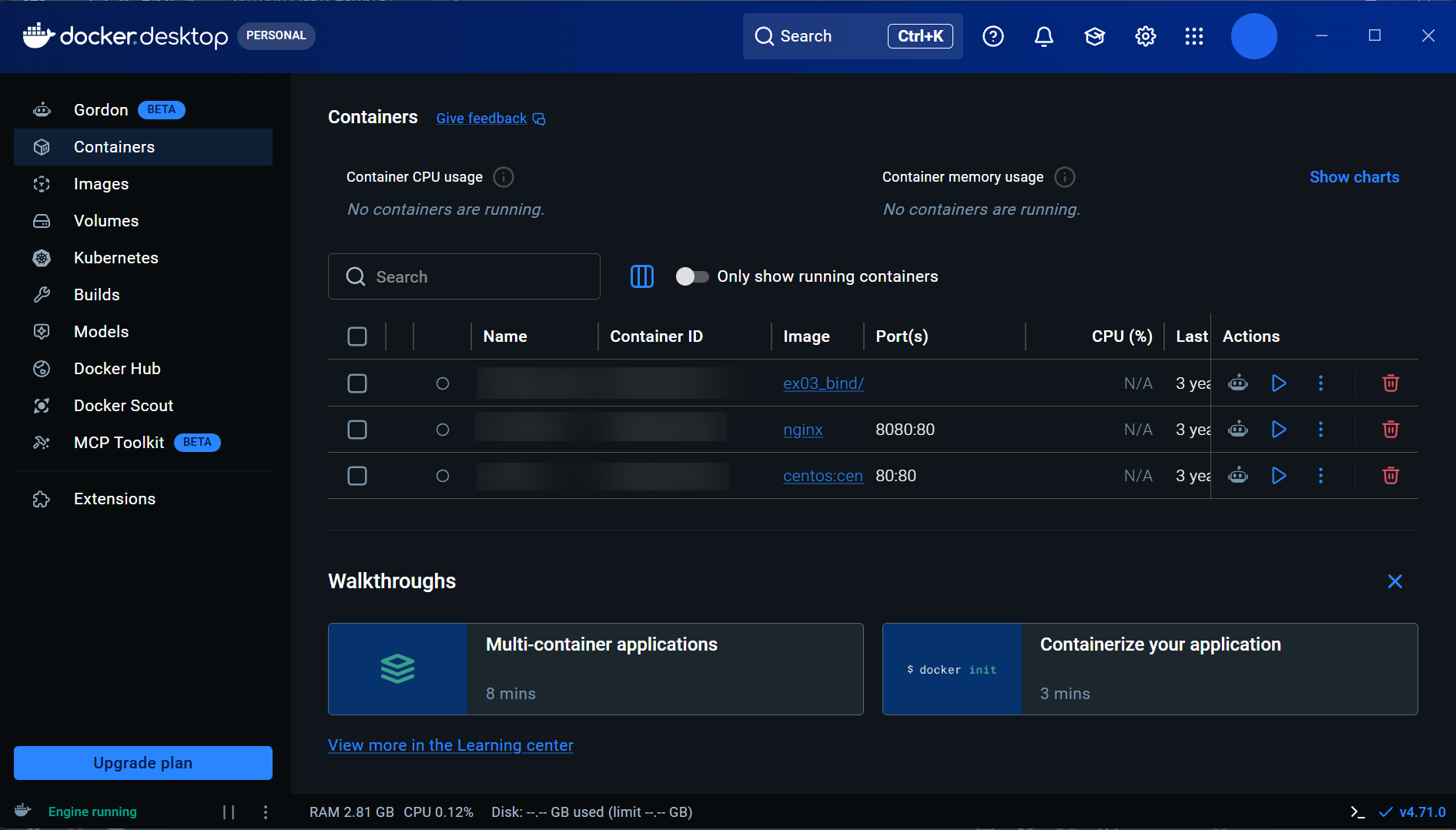Start the ex03_bind container with play icon
The image size is (1456, 830).
click(1279, 383)
